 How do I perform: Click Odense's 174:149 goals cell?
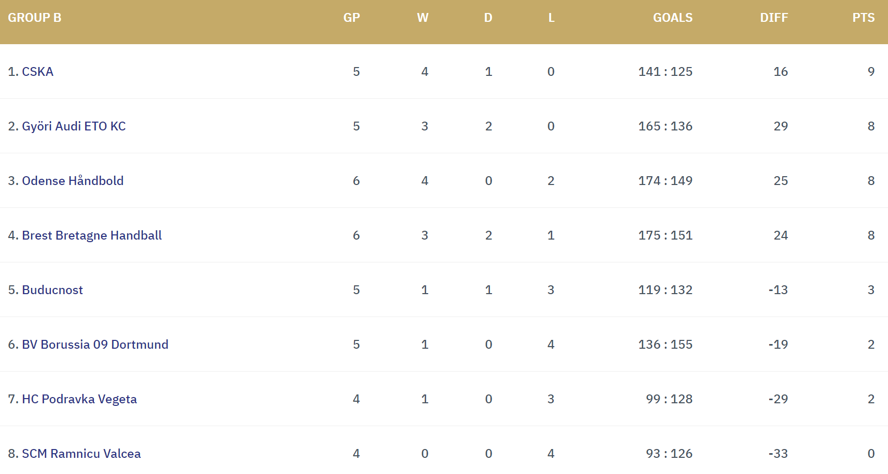(x=665, y=181)
